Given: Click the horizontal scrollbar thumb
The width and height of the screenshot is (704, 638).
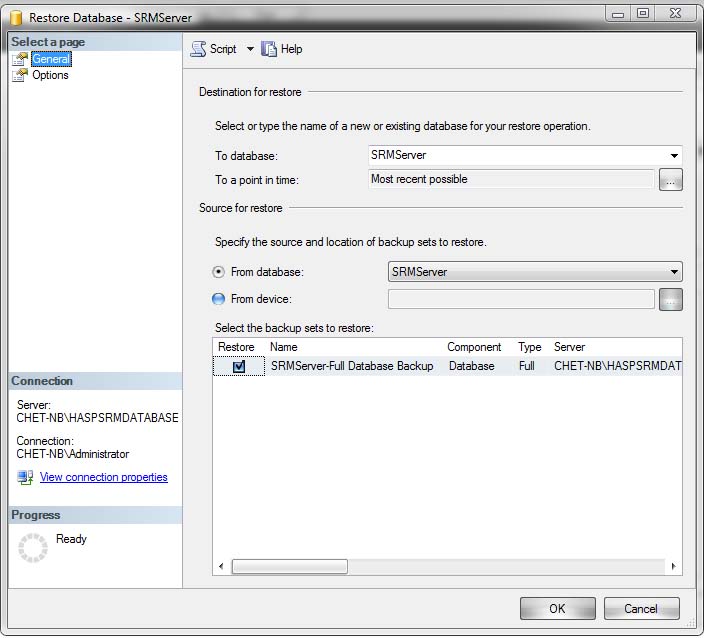Looking at the screenshot, I should coord(290,566).
